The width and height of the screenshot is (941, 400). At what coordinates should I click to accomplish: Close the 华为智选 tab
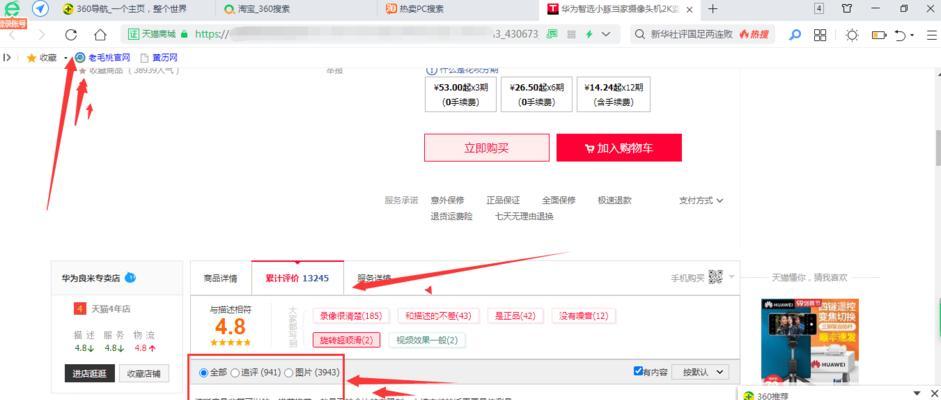point(690,9)
